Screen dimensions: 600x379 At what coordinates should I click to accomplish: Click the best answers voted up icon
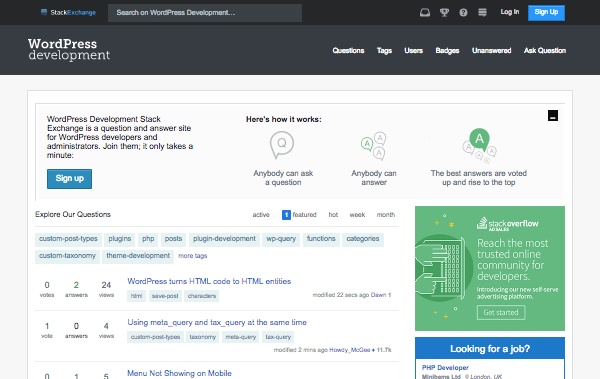[x=479, y=146]
